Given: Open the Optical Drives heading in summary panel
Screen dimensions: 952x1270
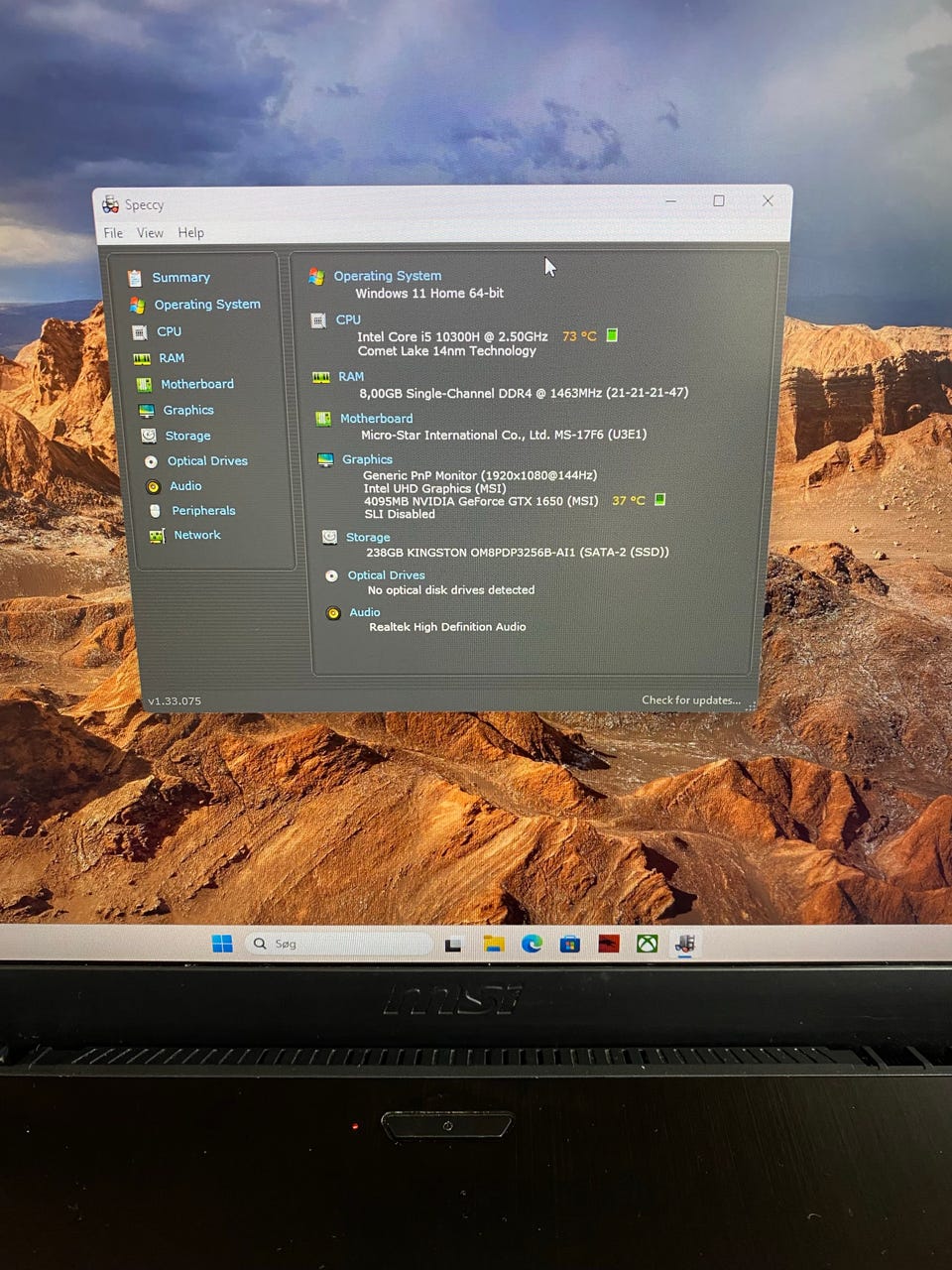Looking at the screenshot, I should click(386, 575).
